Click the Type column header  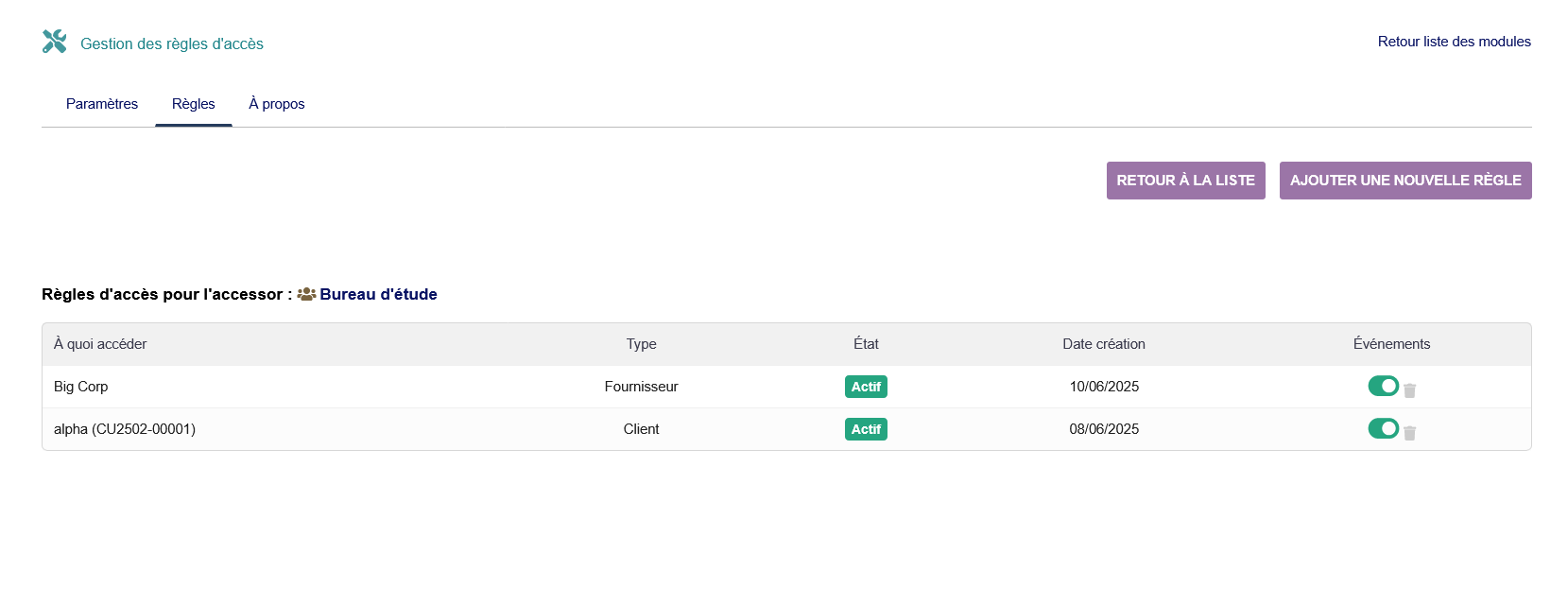(641, 344)
